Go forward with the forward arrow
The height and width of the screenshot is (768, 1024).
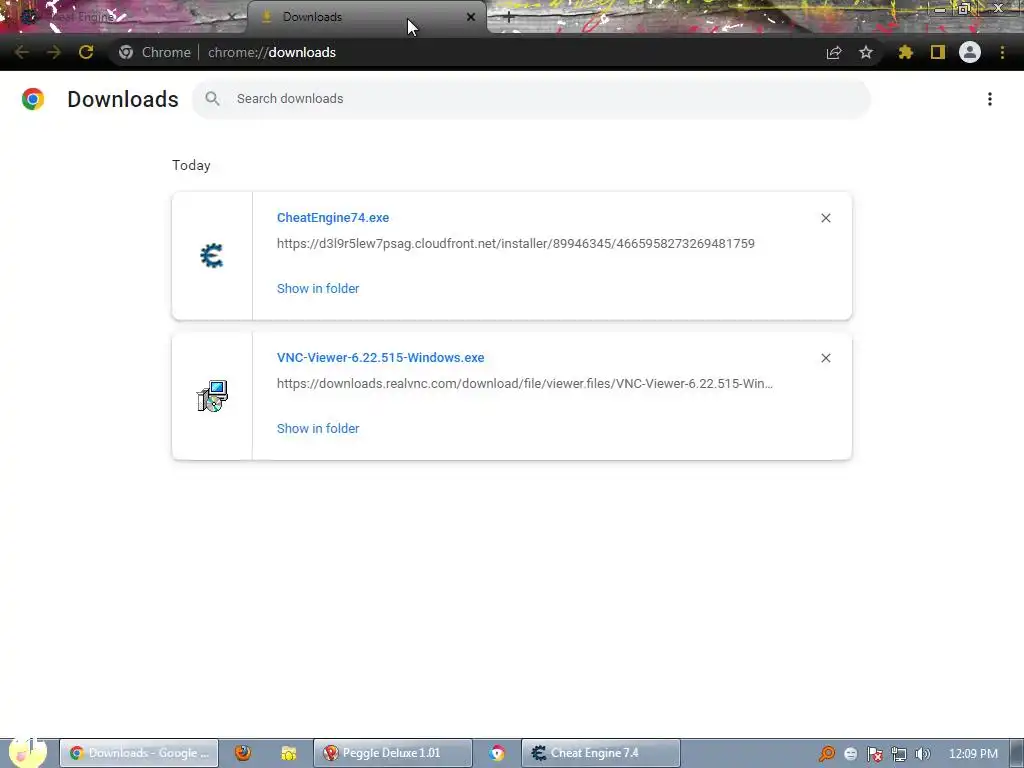[x=54, y=52]
